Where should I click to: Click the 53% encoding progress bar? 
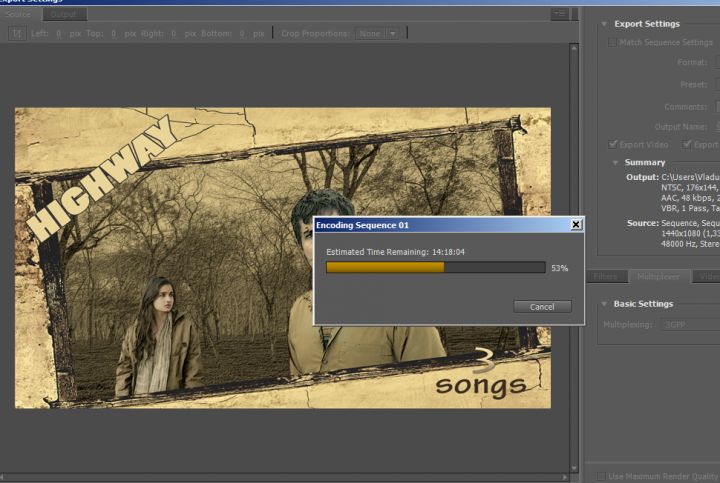coord(436,267)
